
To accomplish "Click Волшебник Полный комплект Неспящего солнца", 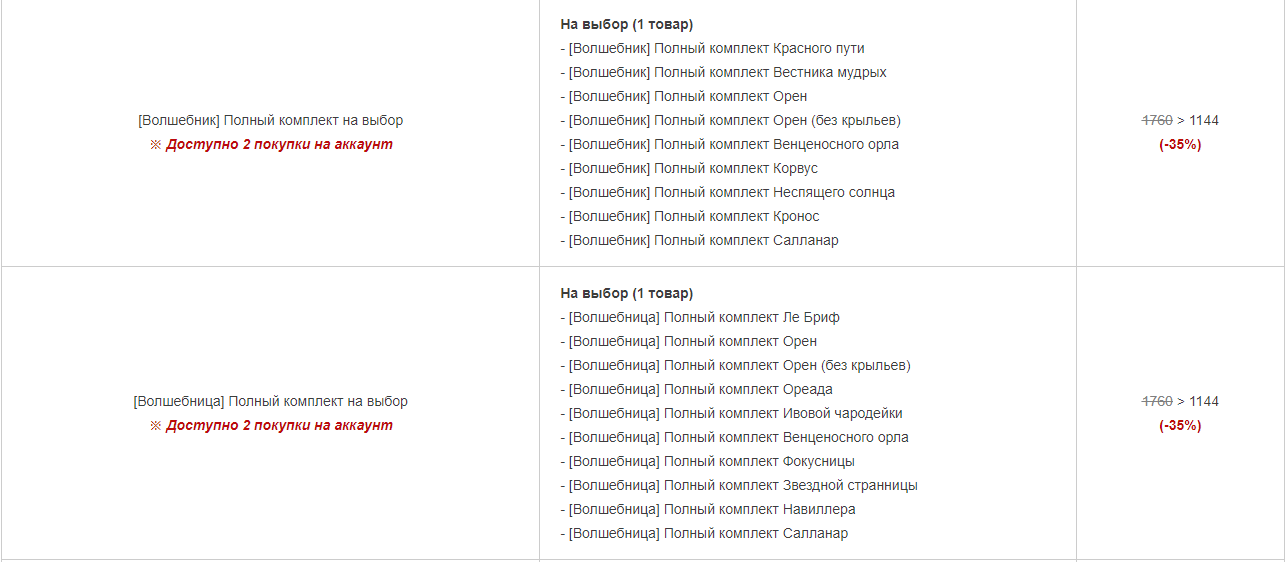I will (728, 192).
